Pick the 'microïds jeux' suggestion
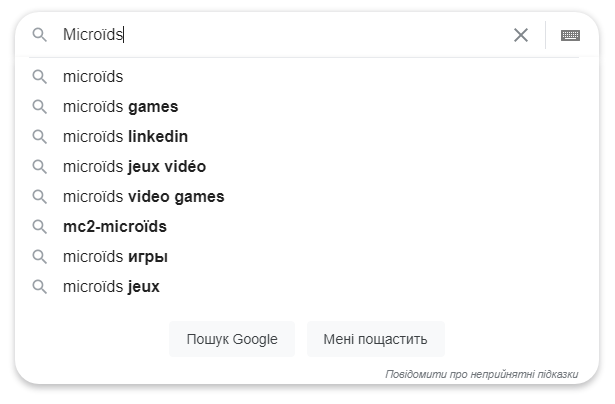Screen dimensions: 615x404 point(111,287)
